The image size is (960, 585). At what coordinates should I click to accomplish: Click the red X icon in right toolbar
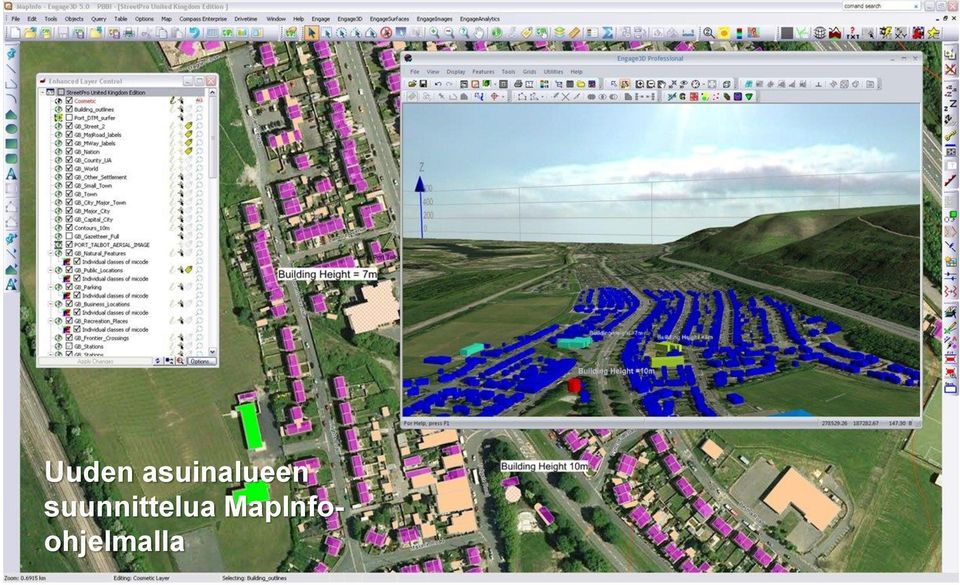pos(950,69)
